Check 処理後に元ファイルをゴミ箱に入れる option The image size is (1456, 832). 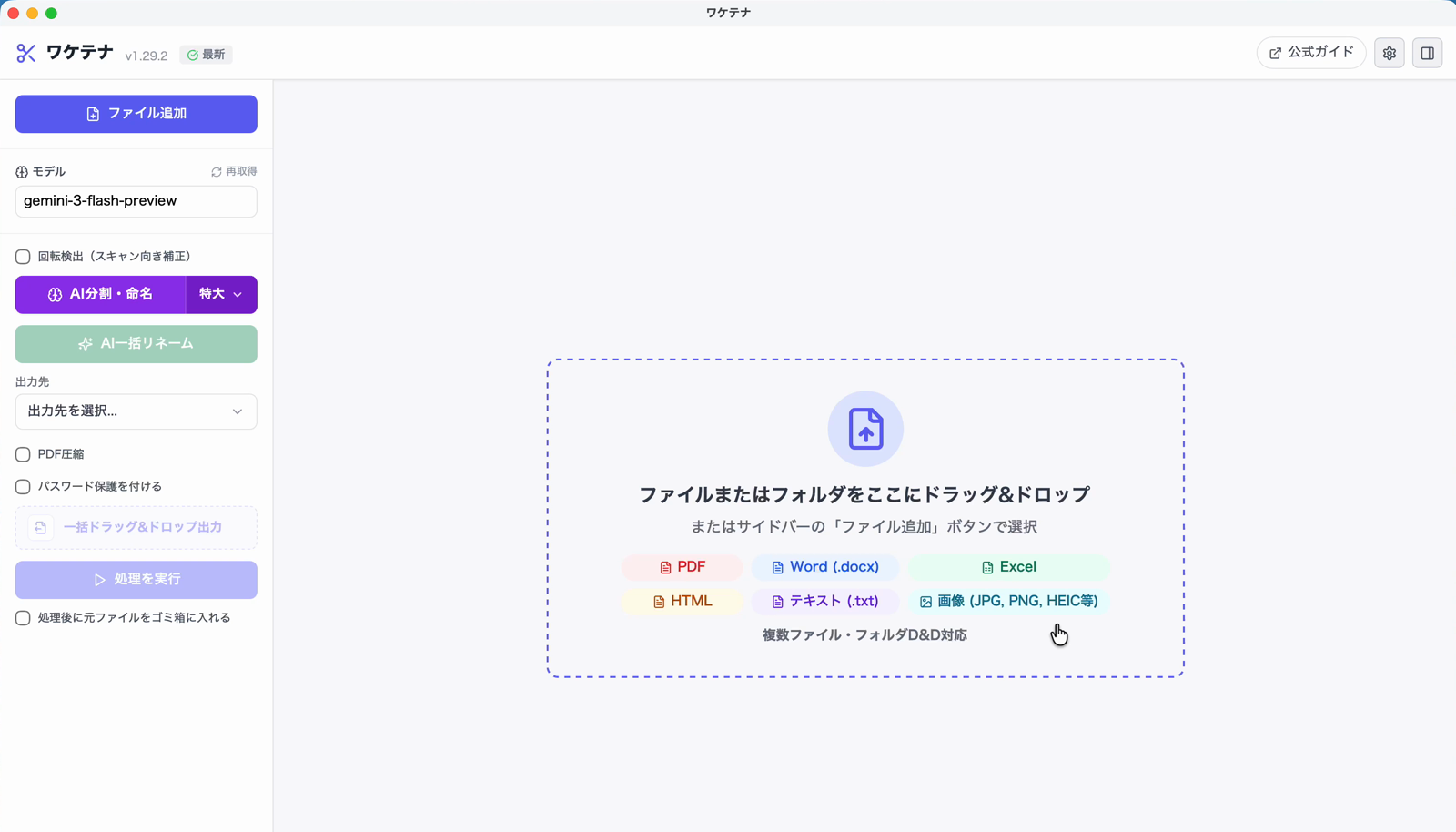[23, 618]
